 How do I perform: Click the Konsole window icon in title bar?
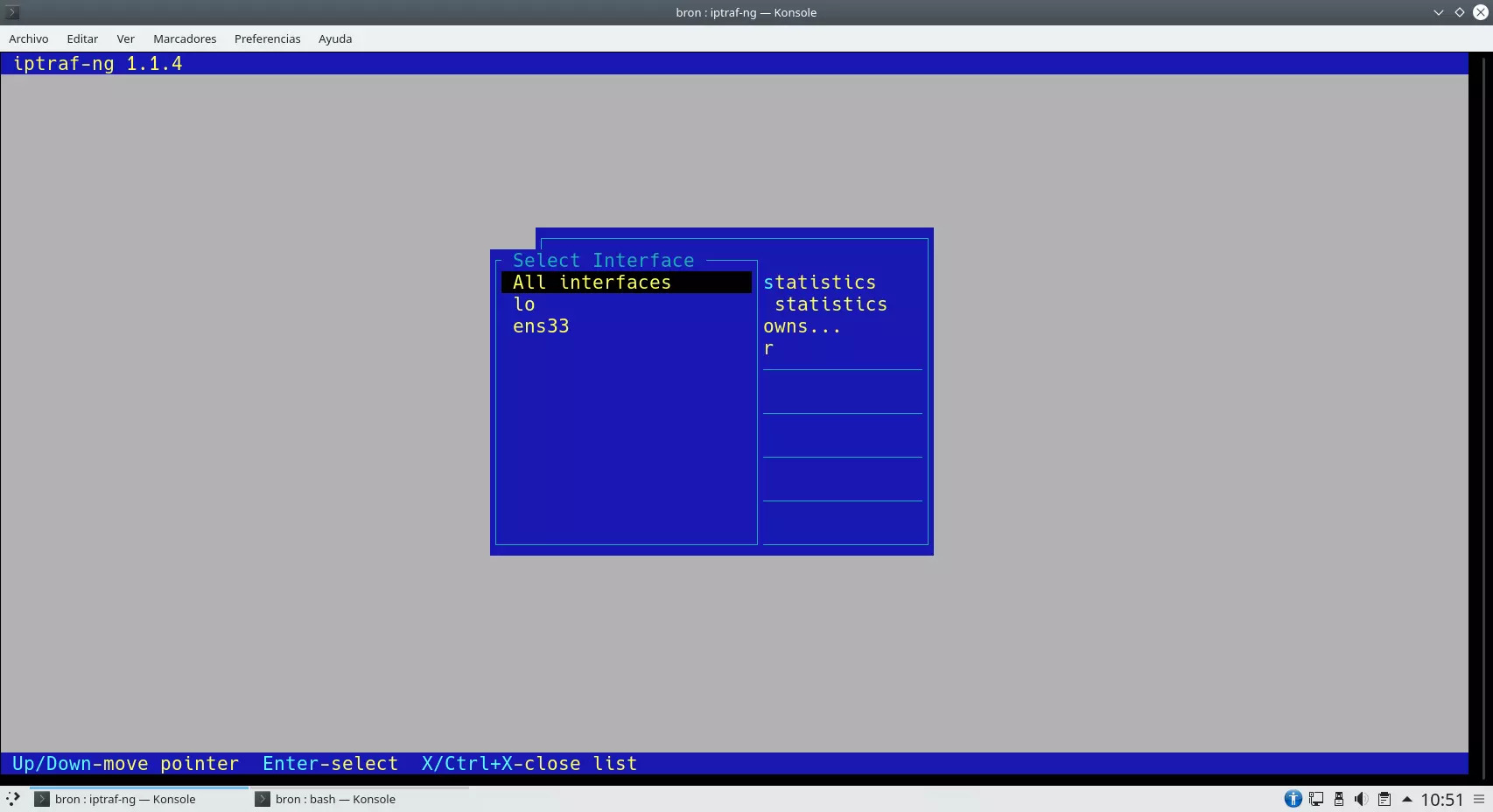pos(12,12)
